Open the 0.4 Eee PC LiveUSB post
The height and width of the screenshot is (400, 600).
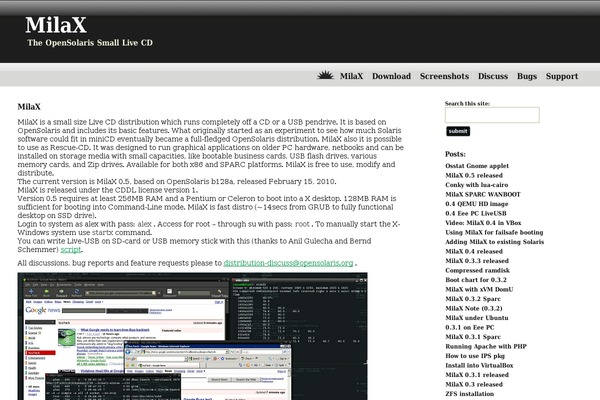476,214
